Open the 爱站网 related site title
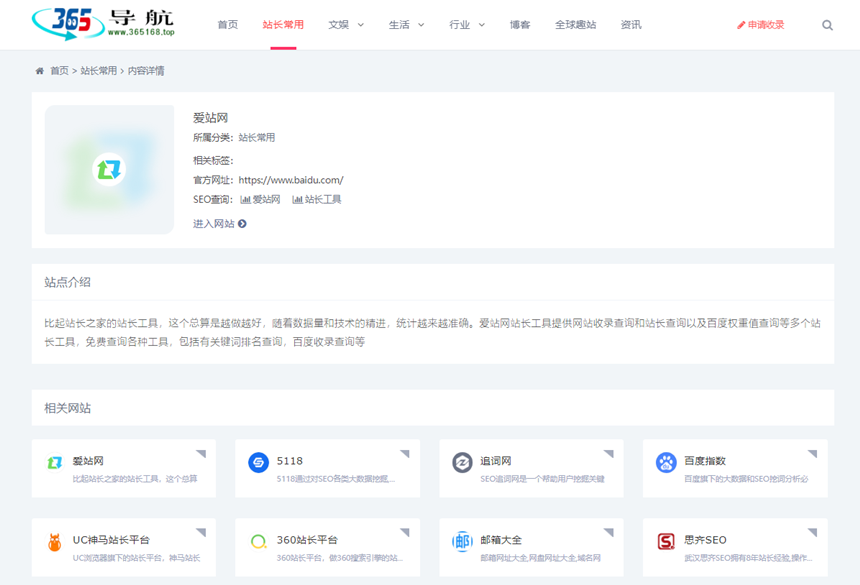This screenshot has height=585, width=860. pyautogui.click(x=88, y=461)
